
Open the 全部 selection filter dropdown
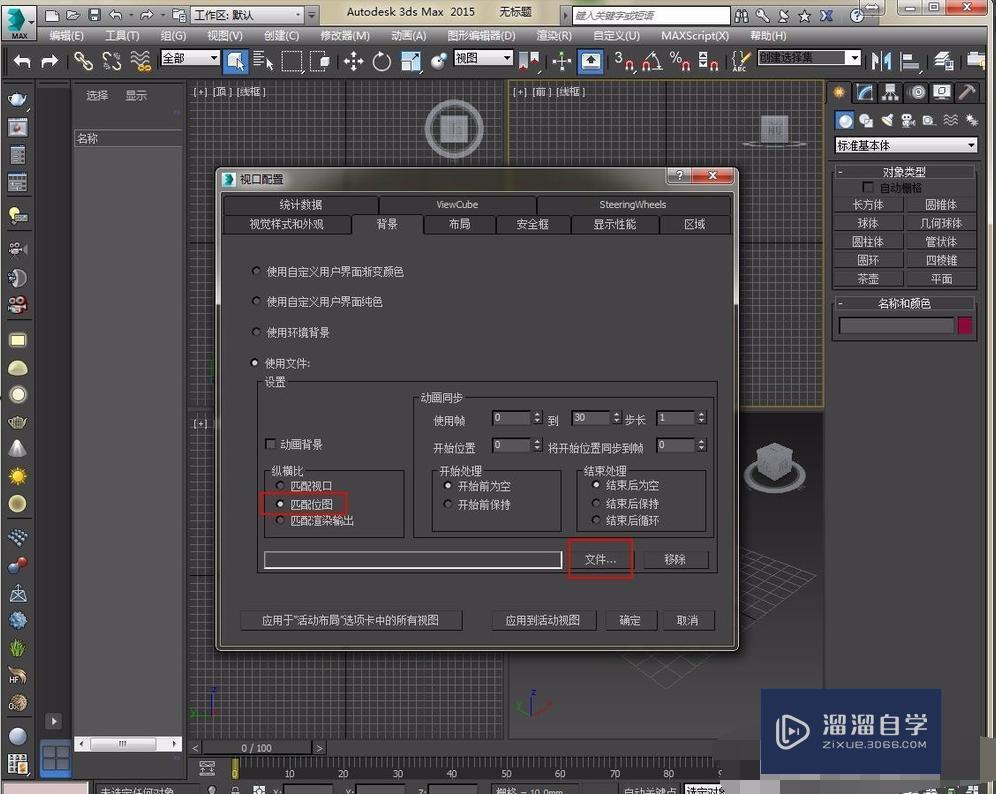pos(188,58)
